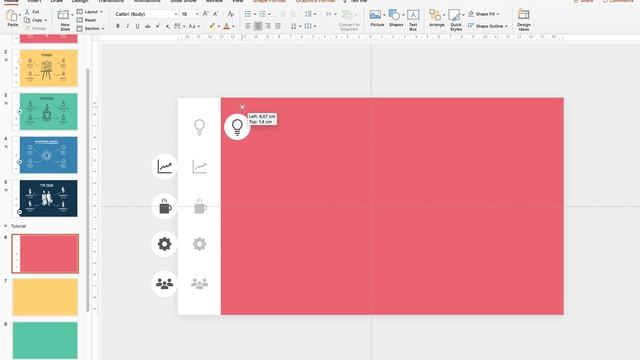640x360 pixels.
Task: Click the Quick Styles icon
Action: click(x=454, y=15)
